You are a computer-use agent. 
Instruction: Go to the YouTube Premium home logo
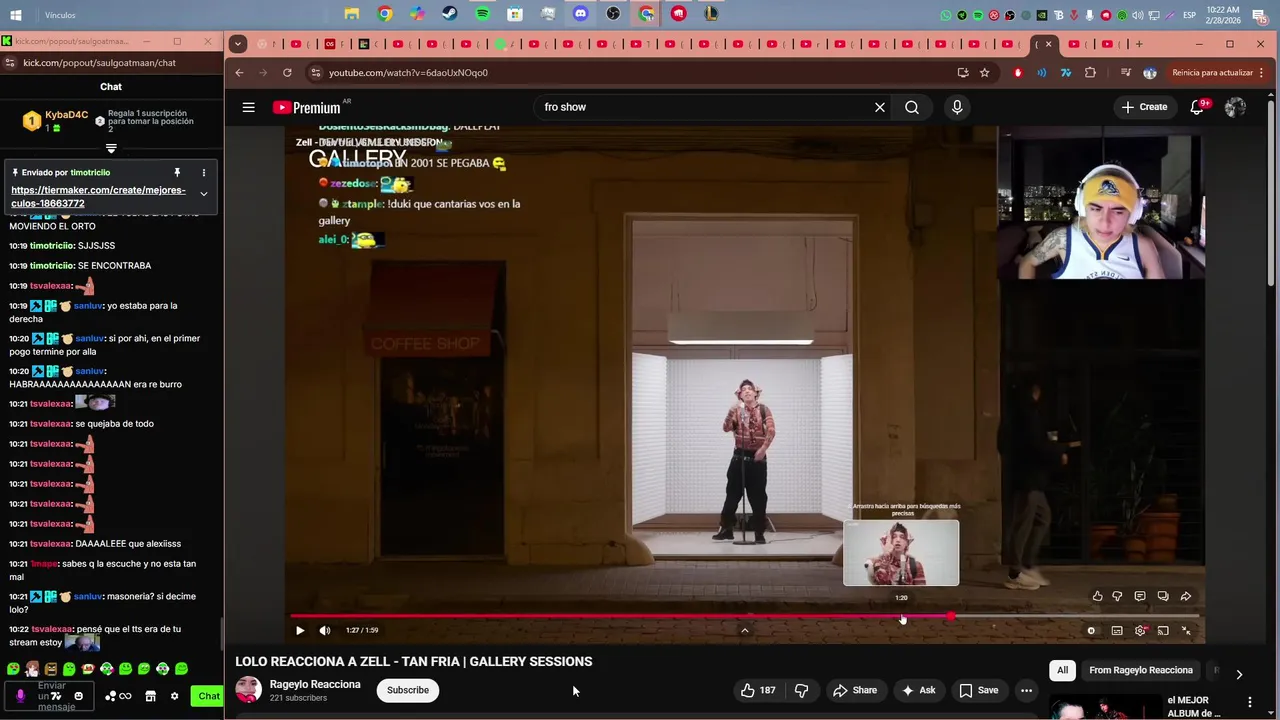(x=307, y=107)
